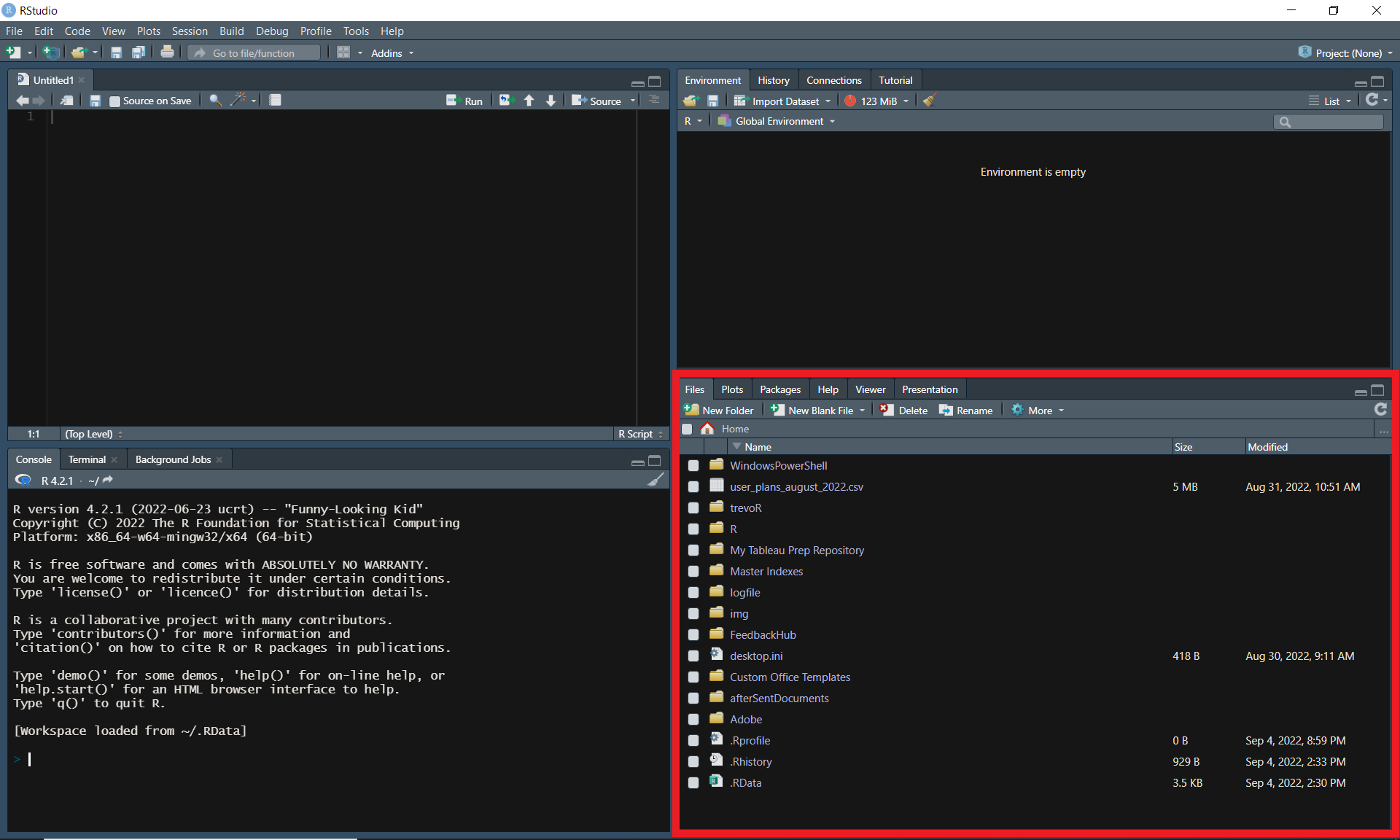Open the R Script file type selector
Screen dimensions: 1400x840
pyautogui.click(x=641, y=434)
